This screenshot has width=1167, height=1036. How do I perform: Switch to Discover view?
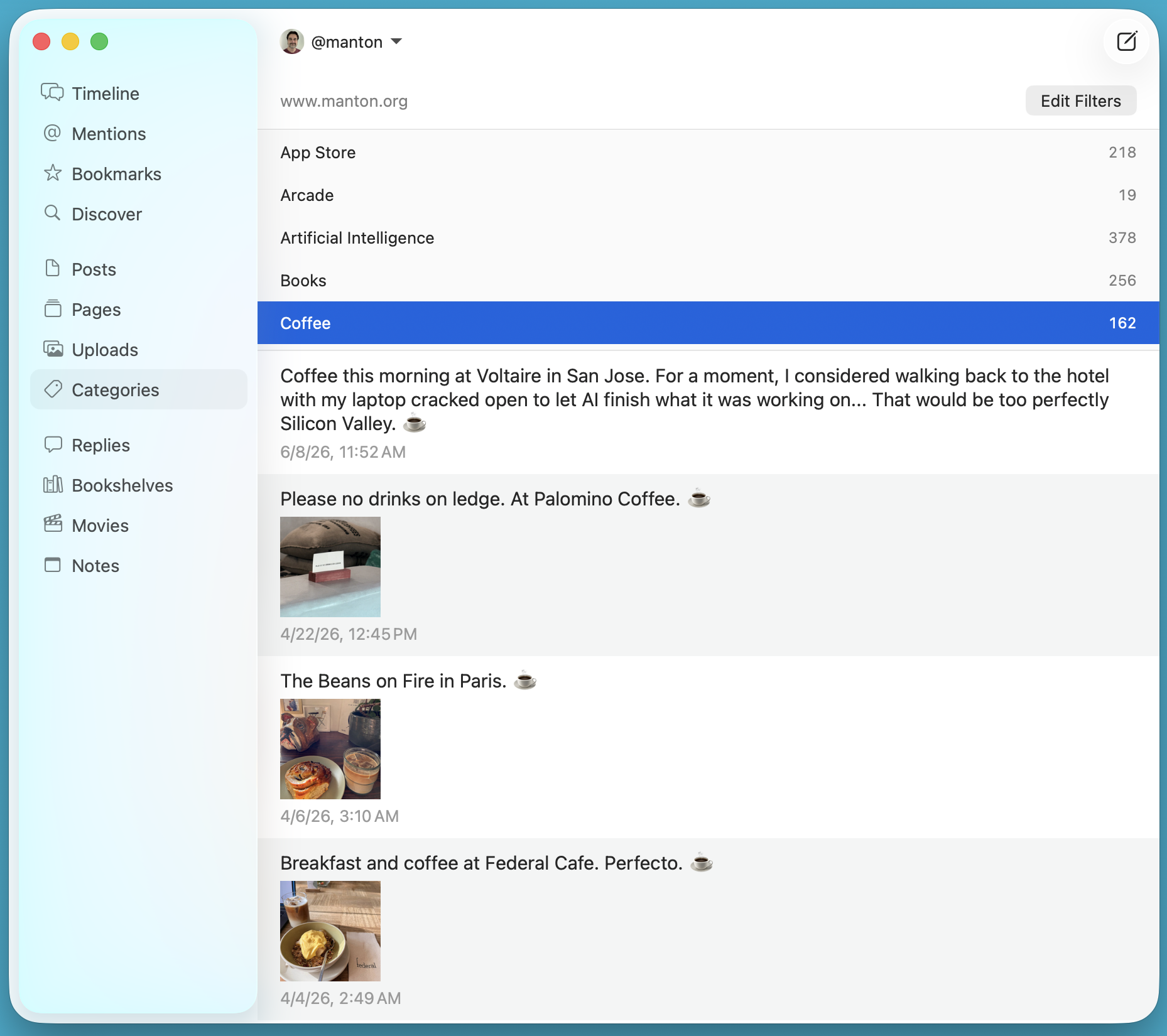coord(107,213)
